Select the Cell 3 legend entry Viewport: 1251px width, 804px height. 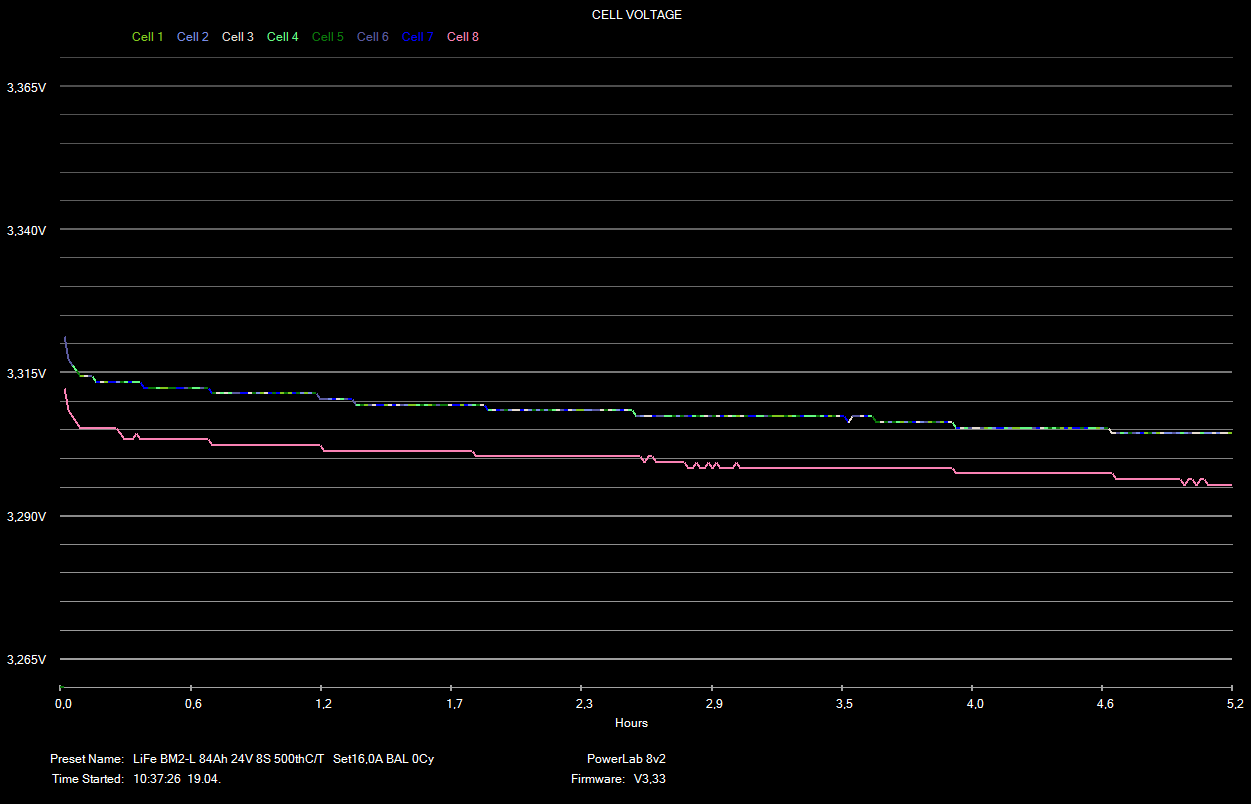click(237, 37)
